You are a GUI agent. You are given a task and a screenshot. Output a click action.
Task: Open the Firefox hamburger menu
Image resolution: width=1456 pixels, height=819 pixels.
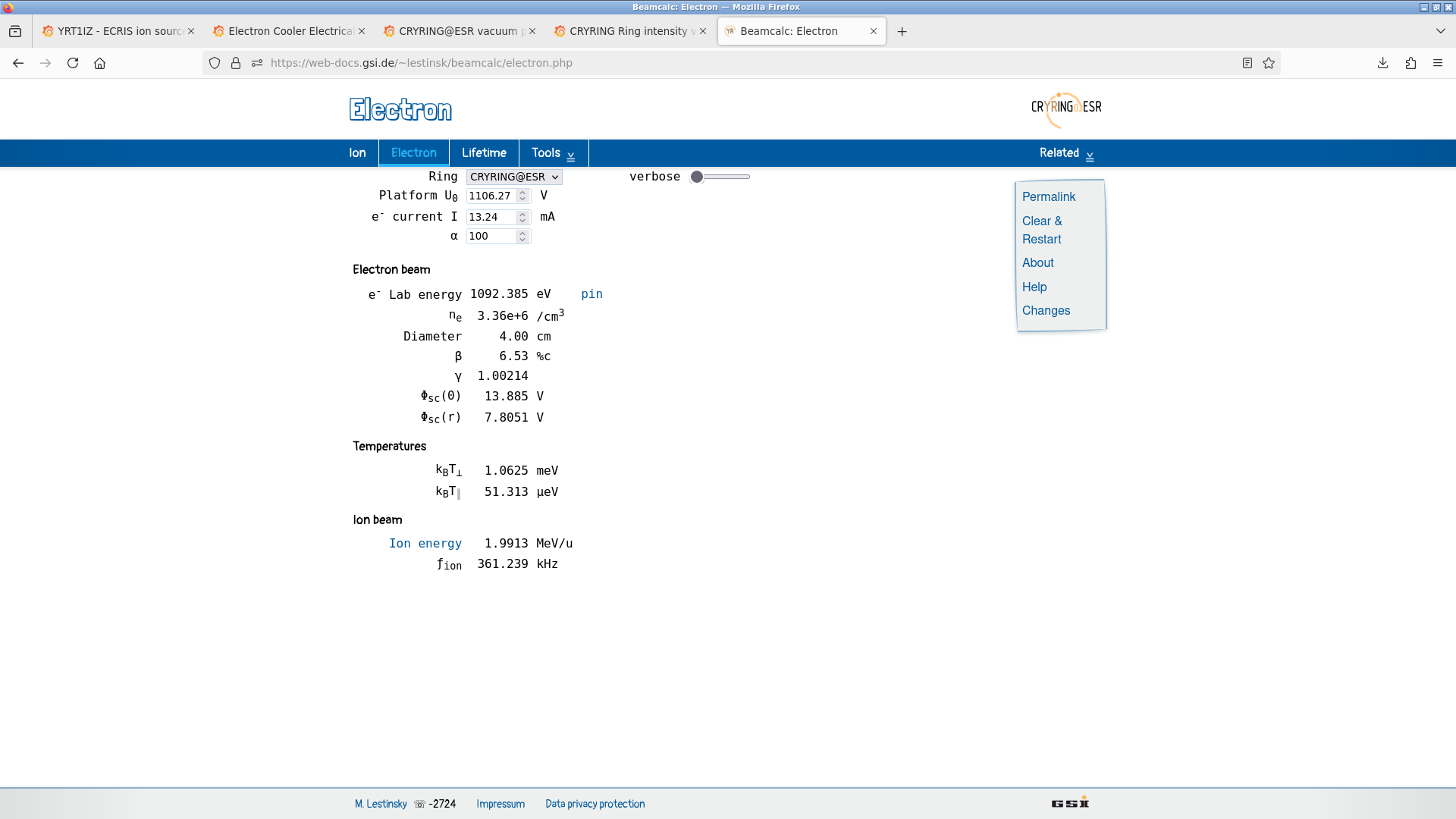tap(1438, 63)
